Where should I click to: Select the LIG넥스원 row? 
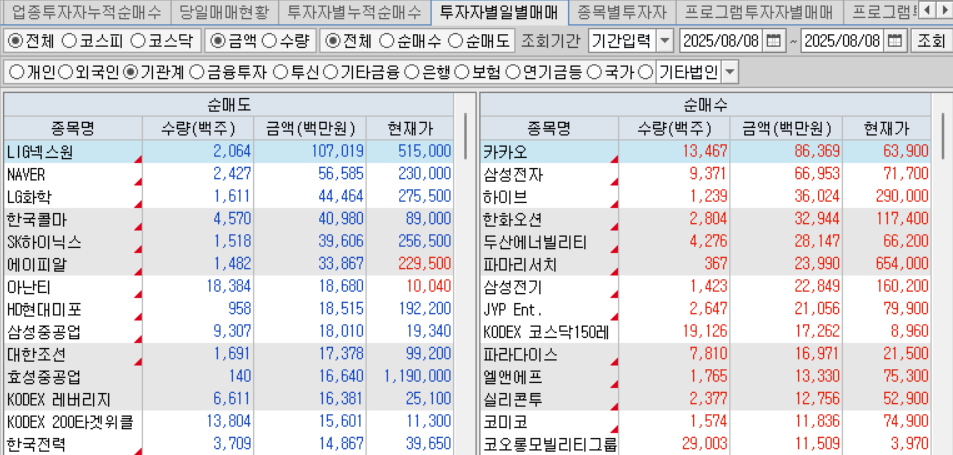[229, 151]
